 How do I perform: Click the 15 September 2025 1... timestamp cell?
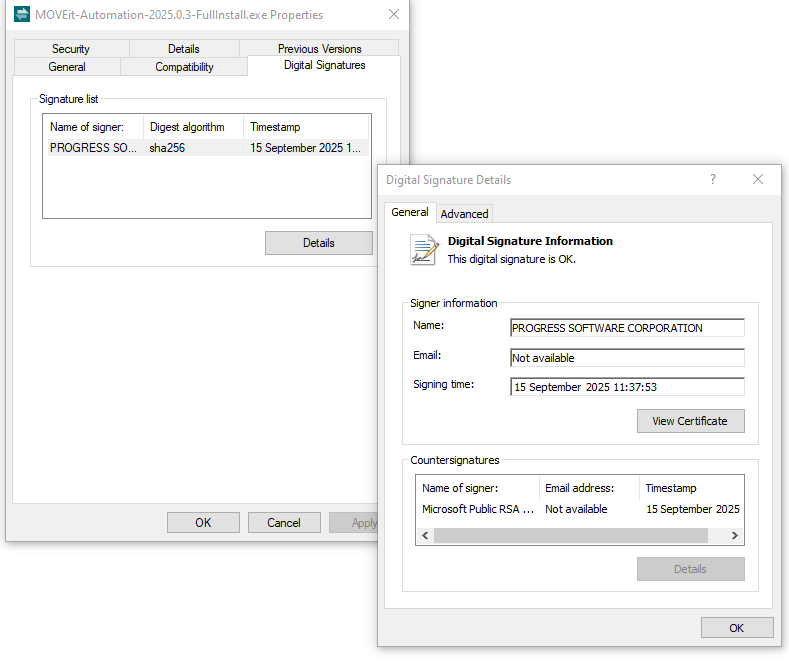[305, 148]
